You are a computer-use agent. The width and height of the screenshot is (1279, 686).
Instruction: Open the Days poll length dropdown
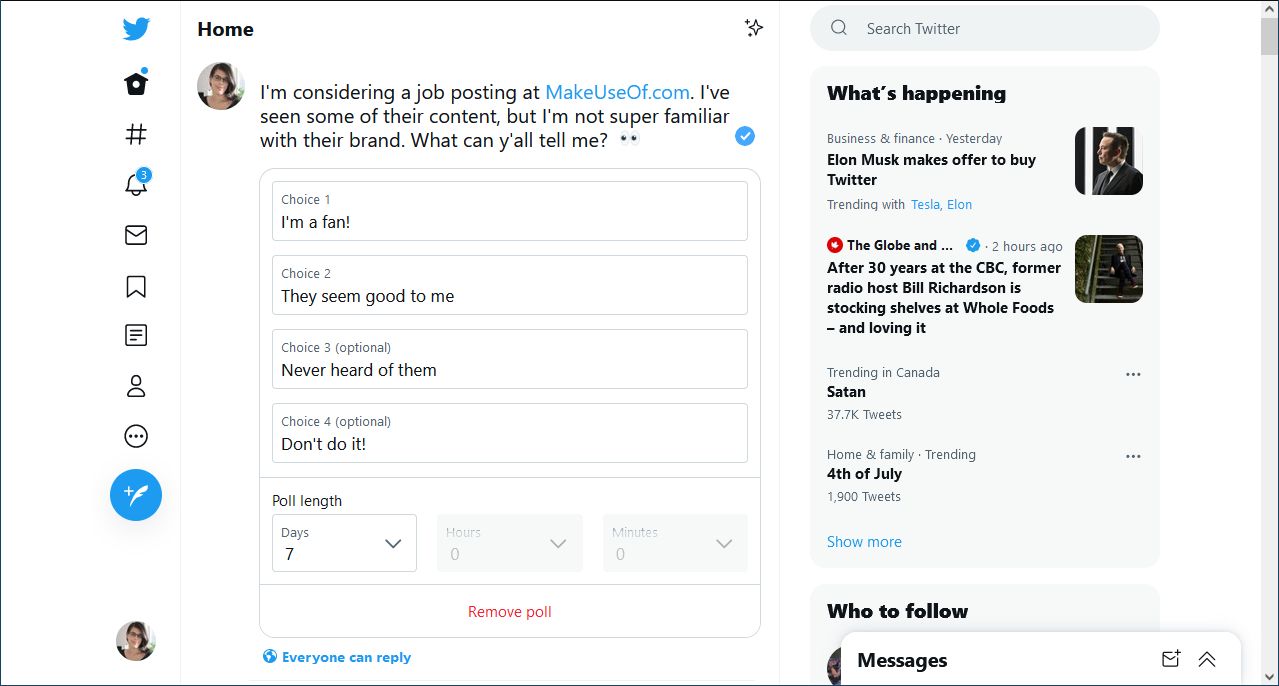click(344, 543)
